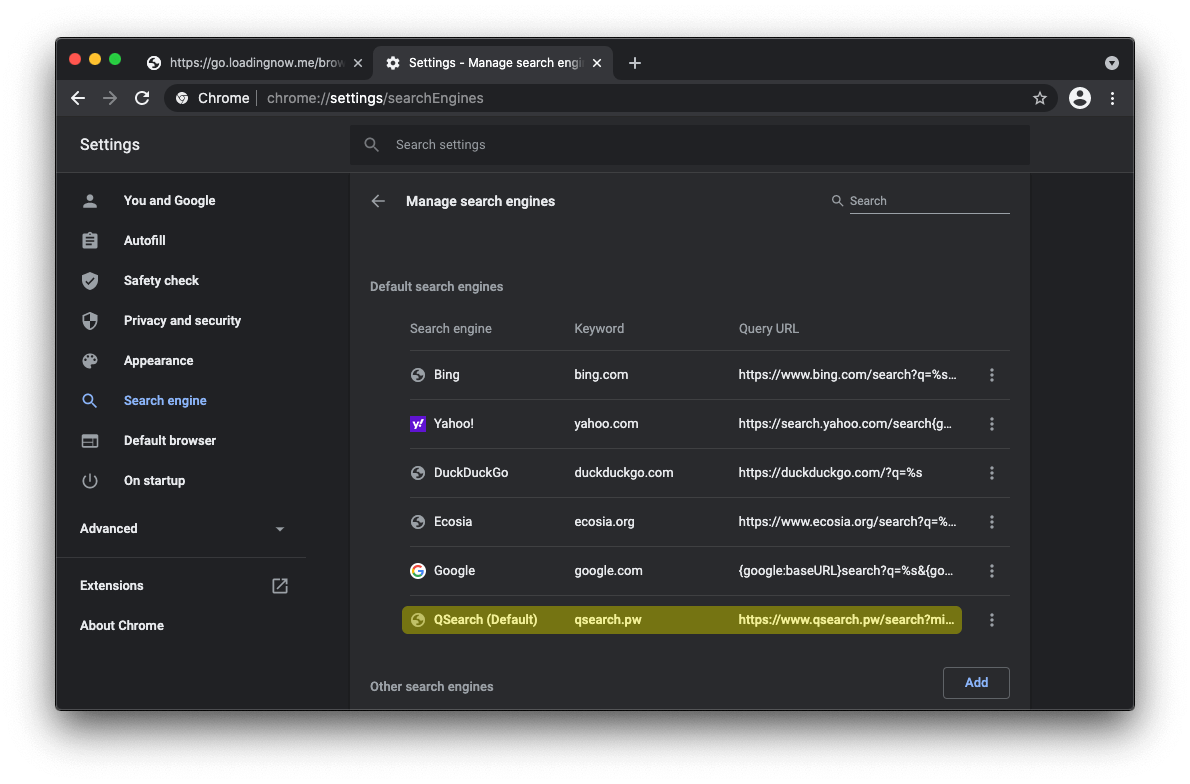
Task: Click the Yahoo! logo icon
Action: coord(417,424)
